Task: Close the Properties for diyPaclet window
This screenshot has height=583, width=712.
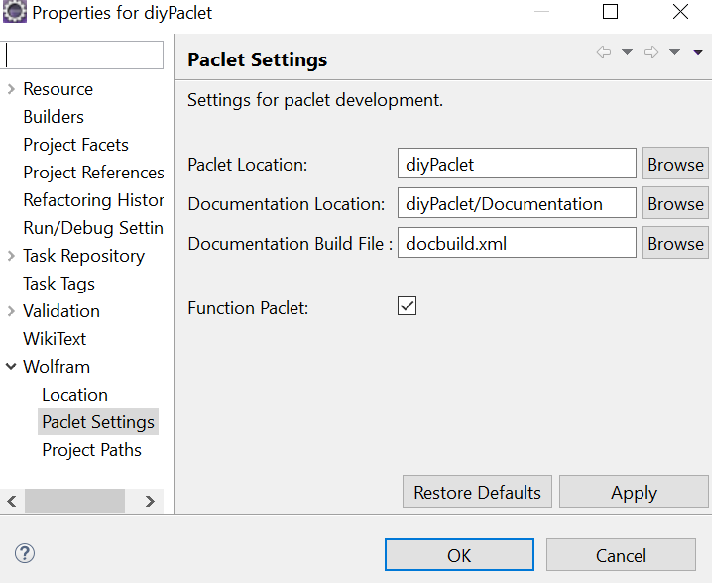Action: (680, 12)
